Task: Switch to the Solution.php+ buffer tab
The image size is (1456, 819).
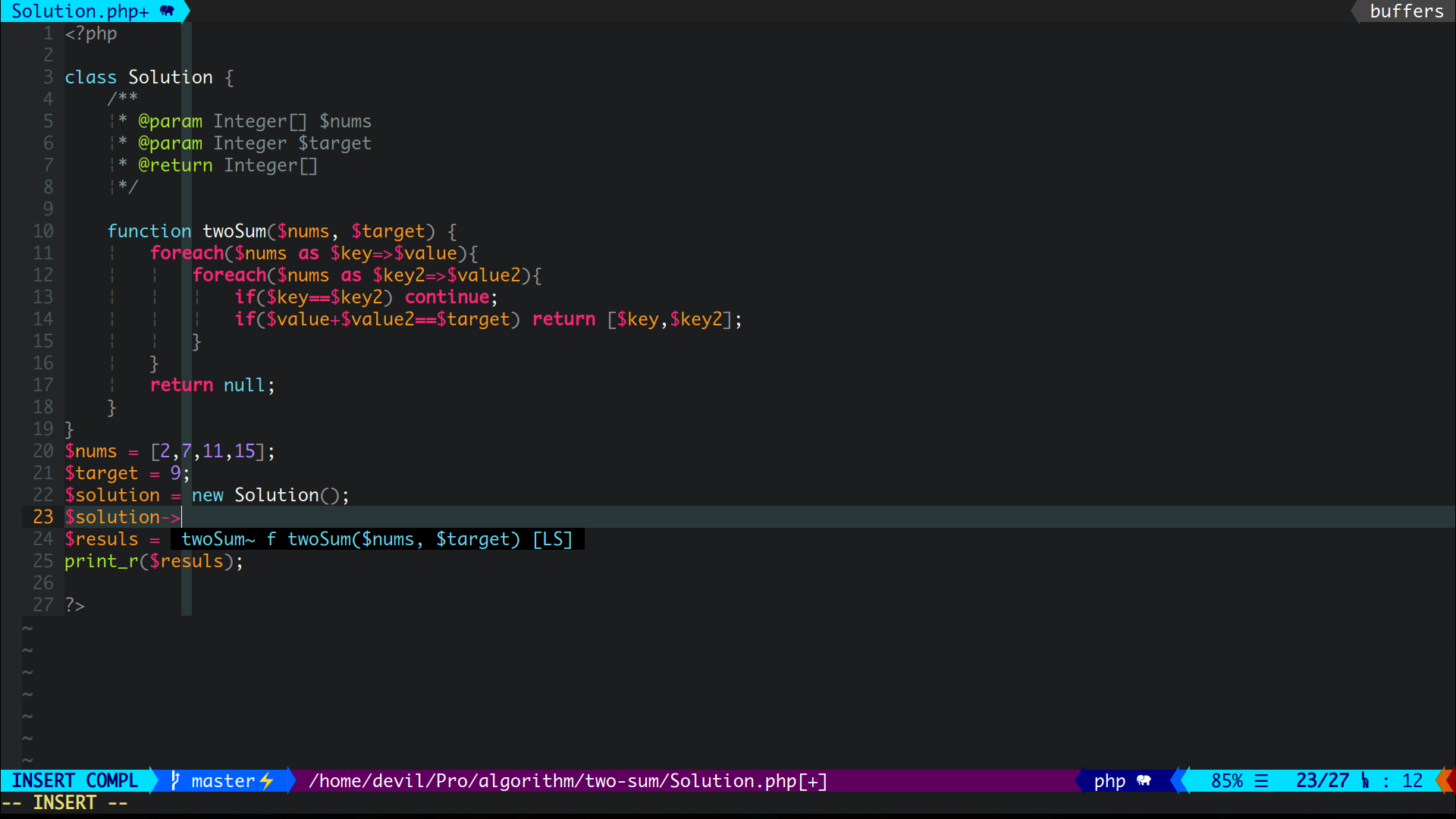Action: 80,11
